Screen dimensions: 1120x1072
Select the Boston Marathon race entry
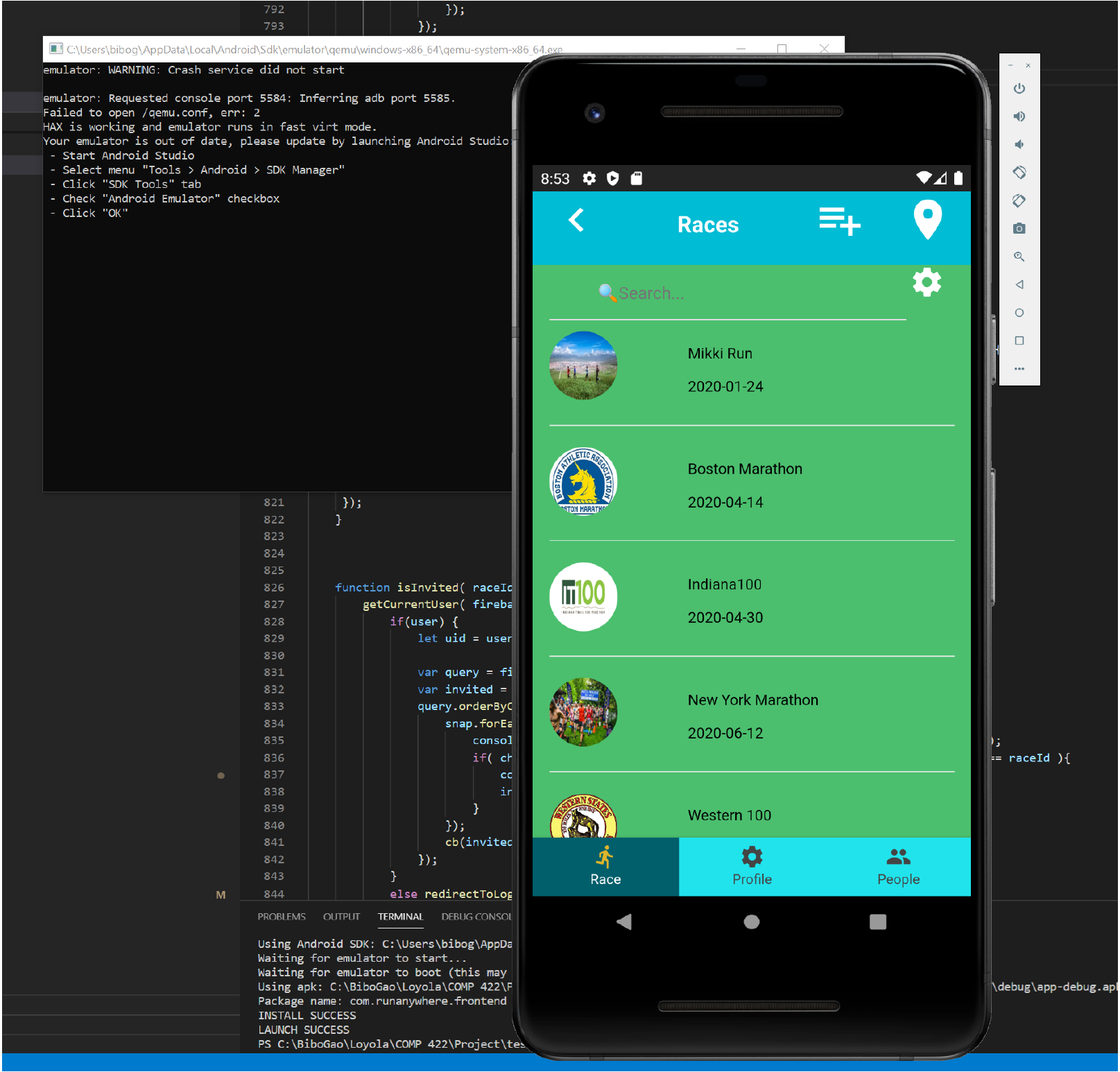pyautogui.click(x=752, y=483)
